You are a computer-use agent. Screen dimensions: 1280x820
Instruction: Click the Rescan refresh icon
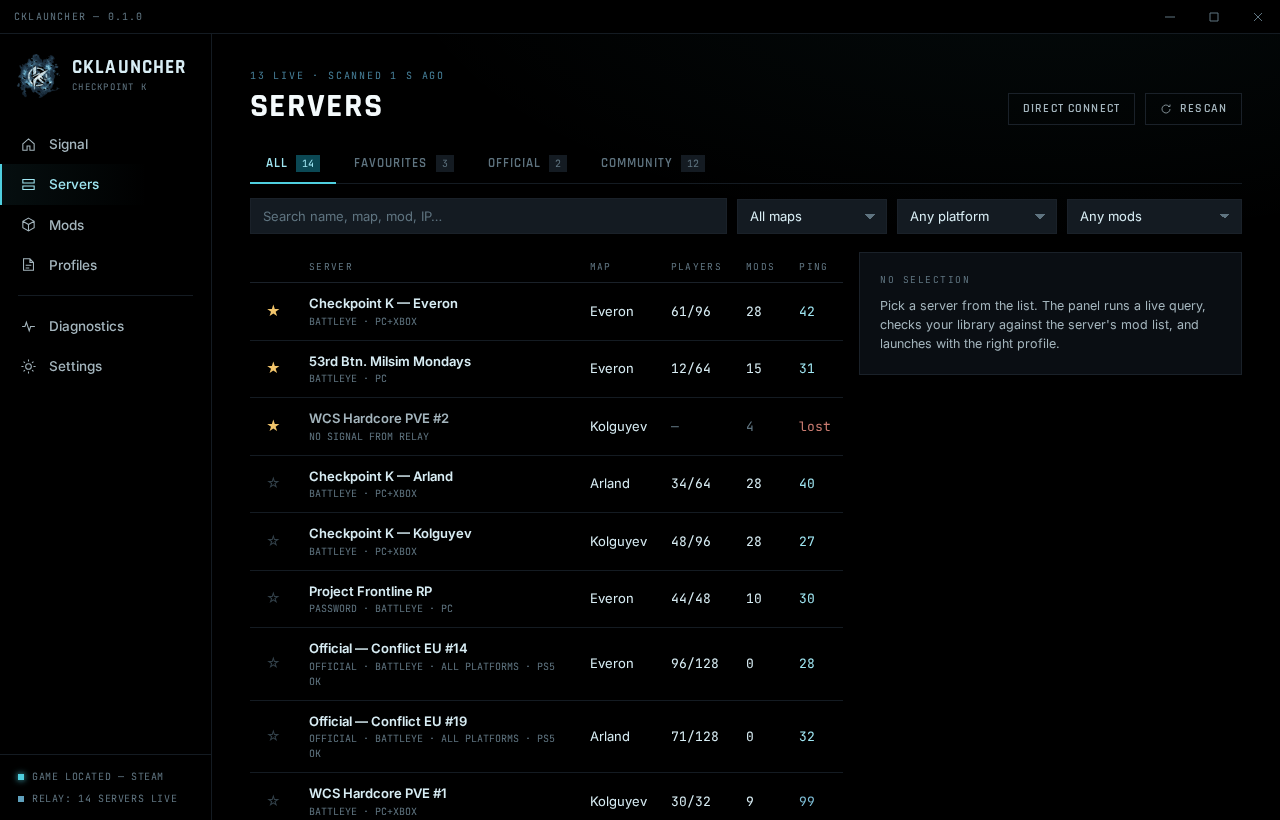coord(1166,109)
